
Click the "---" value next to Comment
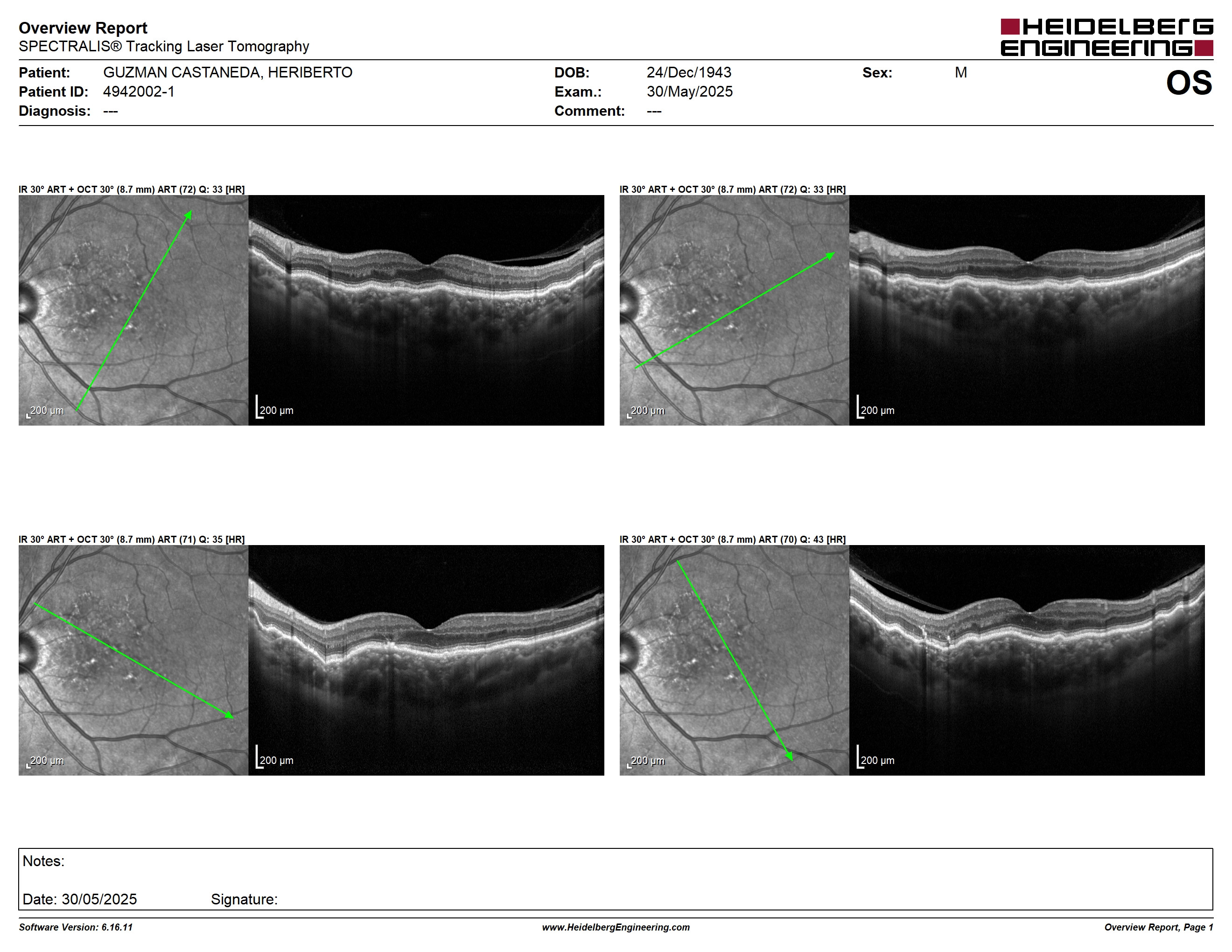[654, 111]
